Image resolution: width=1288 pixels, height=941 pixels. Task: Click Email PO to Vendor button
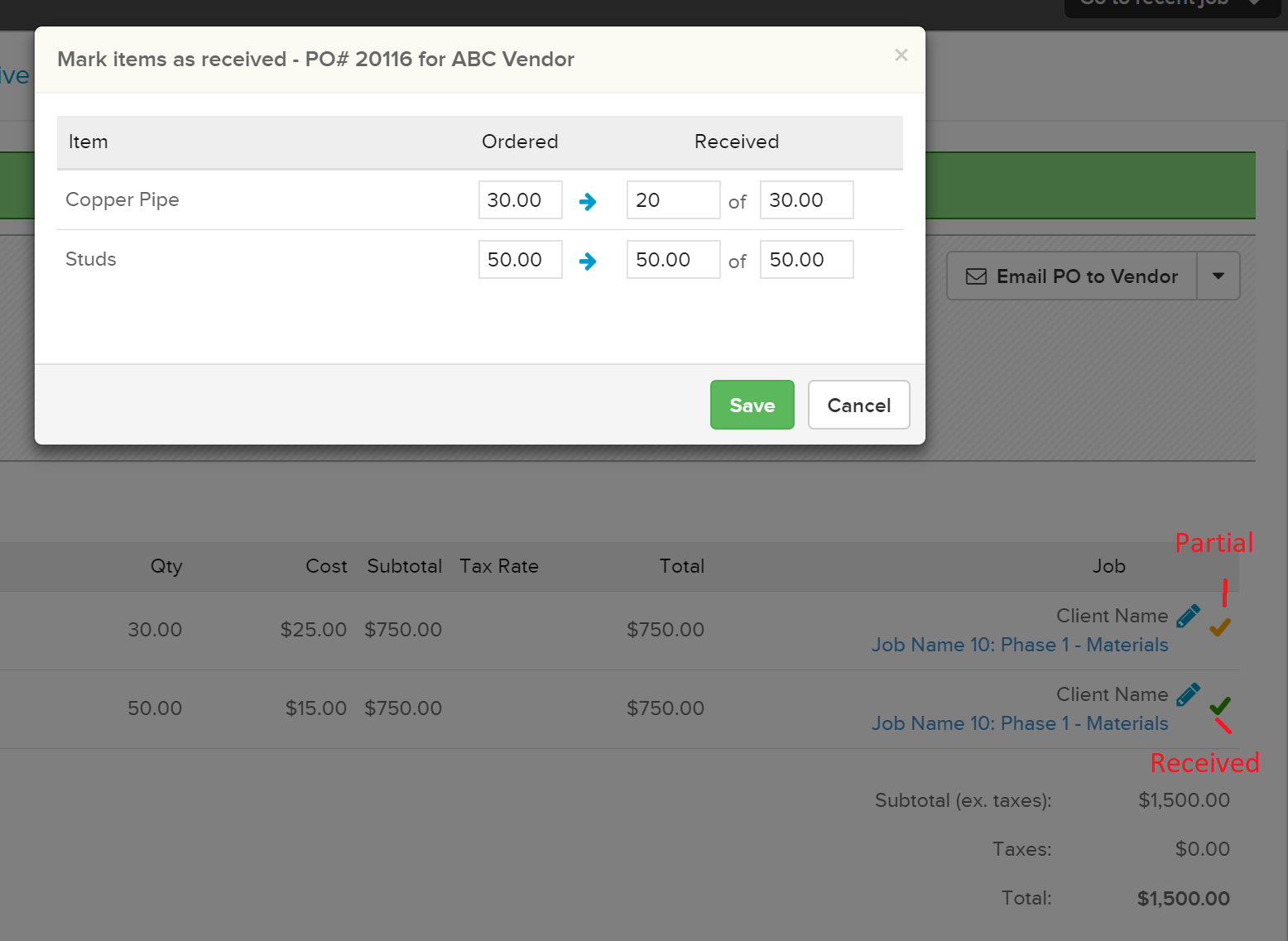click(x=1072, y=276)
